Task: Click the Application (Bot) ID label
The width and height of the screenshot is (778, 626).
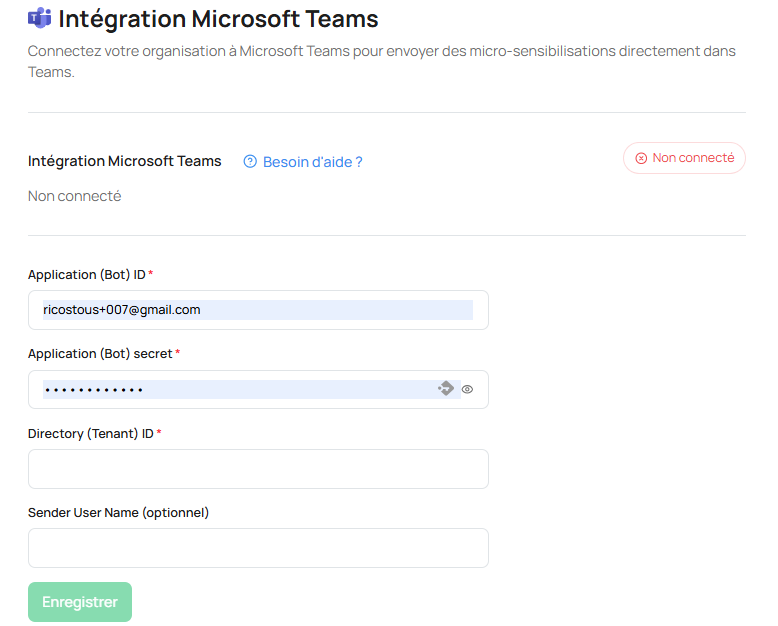Action: point(87,274)
